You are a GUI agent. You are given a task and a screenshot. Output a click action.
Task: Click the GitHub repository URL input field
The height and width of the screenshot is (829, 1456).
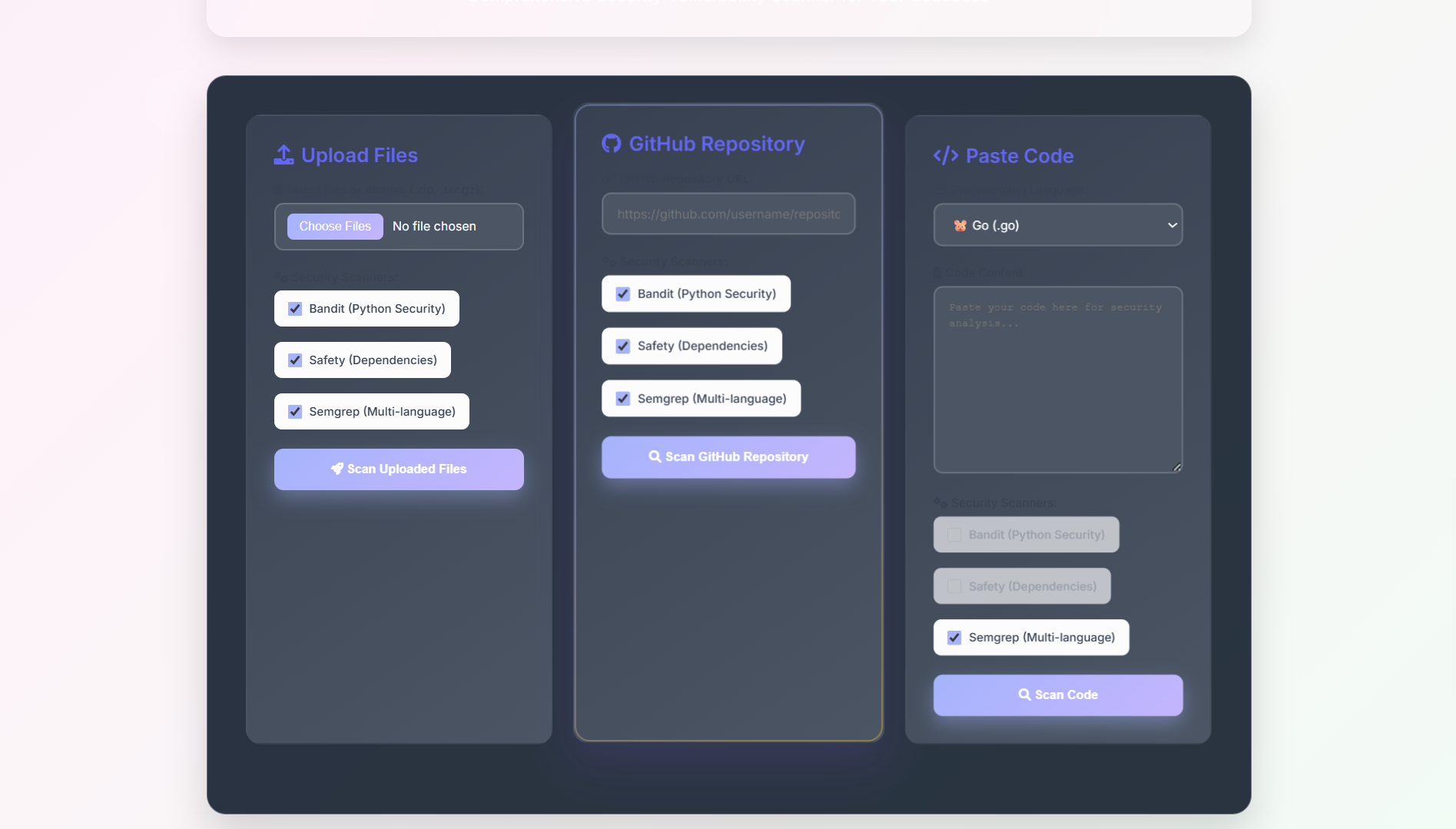coord(728,214)
